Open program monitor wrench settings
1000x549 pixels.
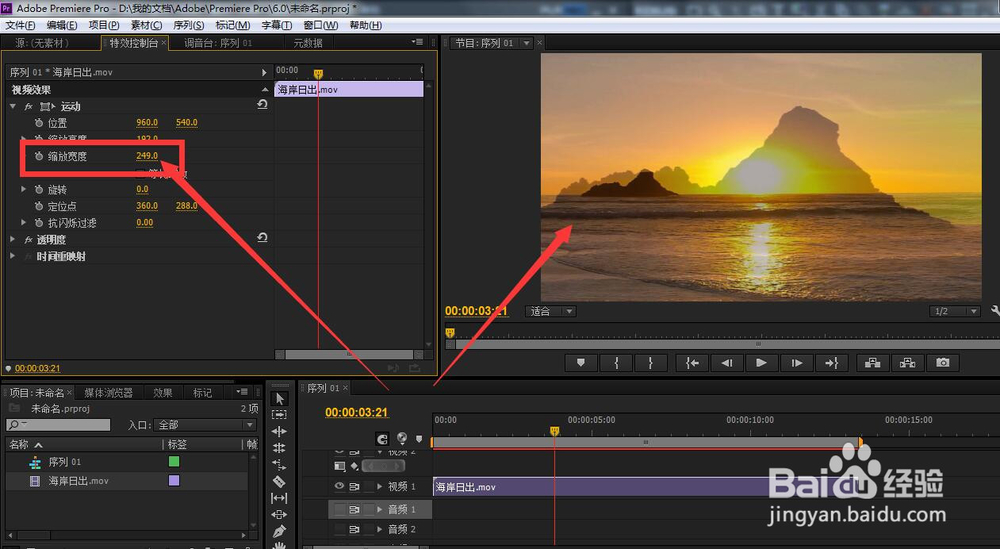pos(995,311)
